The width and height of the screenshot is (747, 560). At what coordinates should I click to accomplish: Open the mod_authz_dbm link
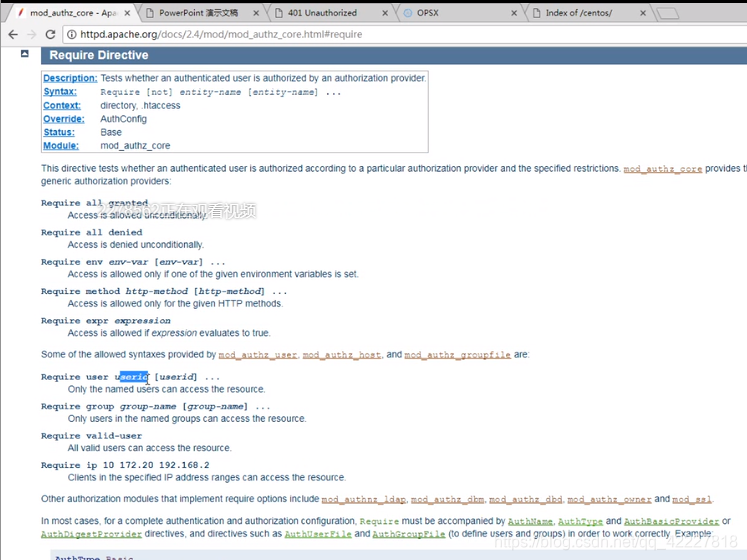[447, 499]
